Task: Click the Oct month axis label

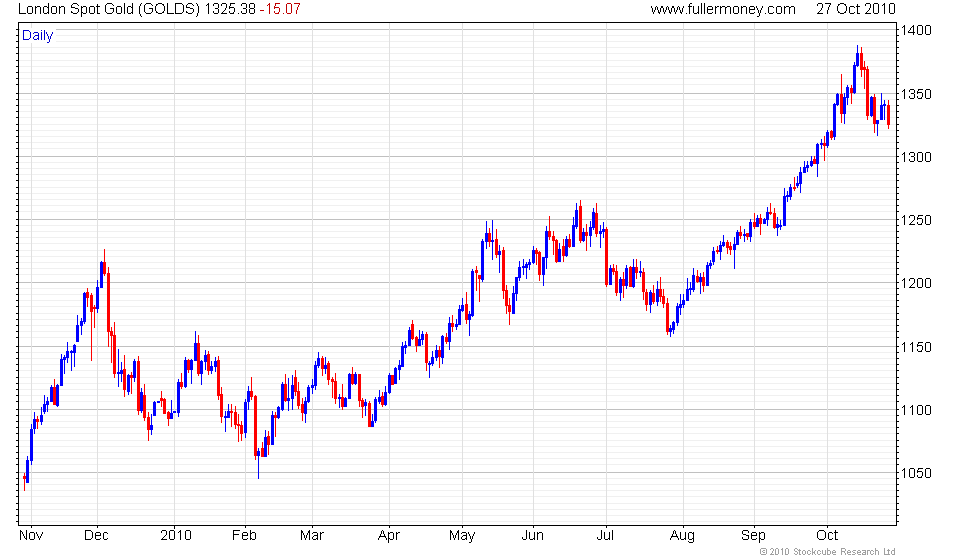Action: (827, 536)
